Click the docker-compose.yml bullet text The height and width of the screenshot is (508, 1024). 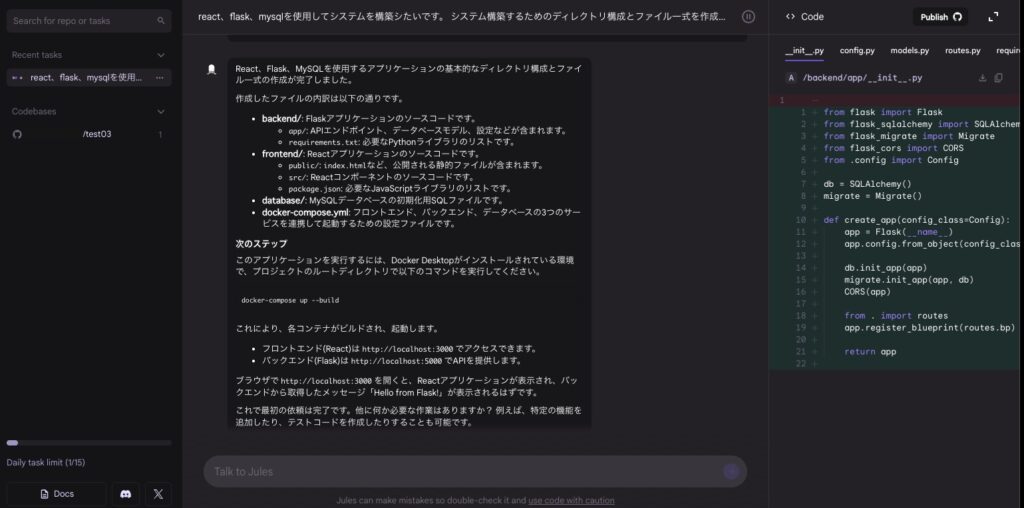(x=421, y=218)
